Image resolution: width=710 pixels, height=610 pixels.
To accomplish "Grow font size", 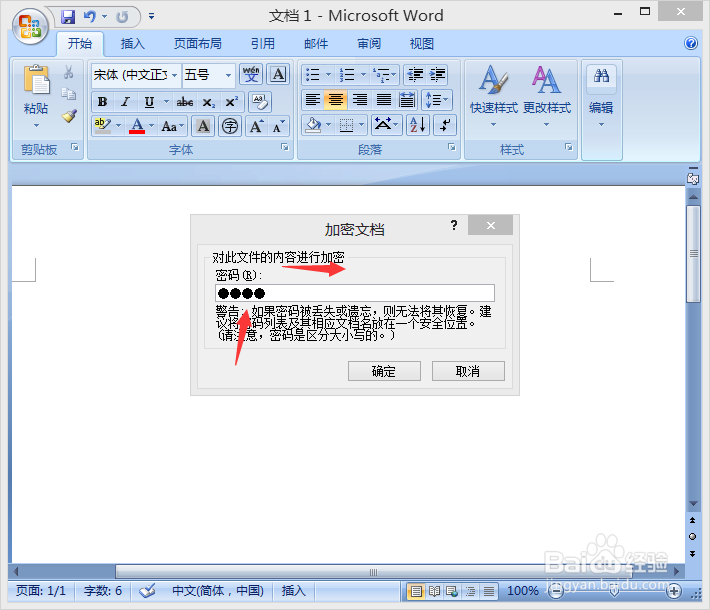I will (256, 126).
